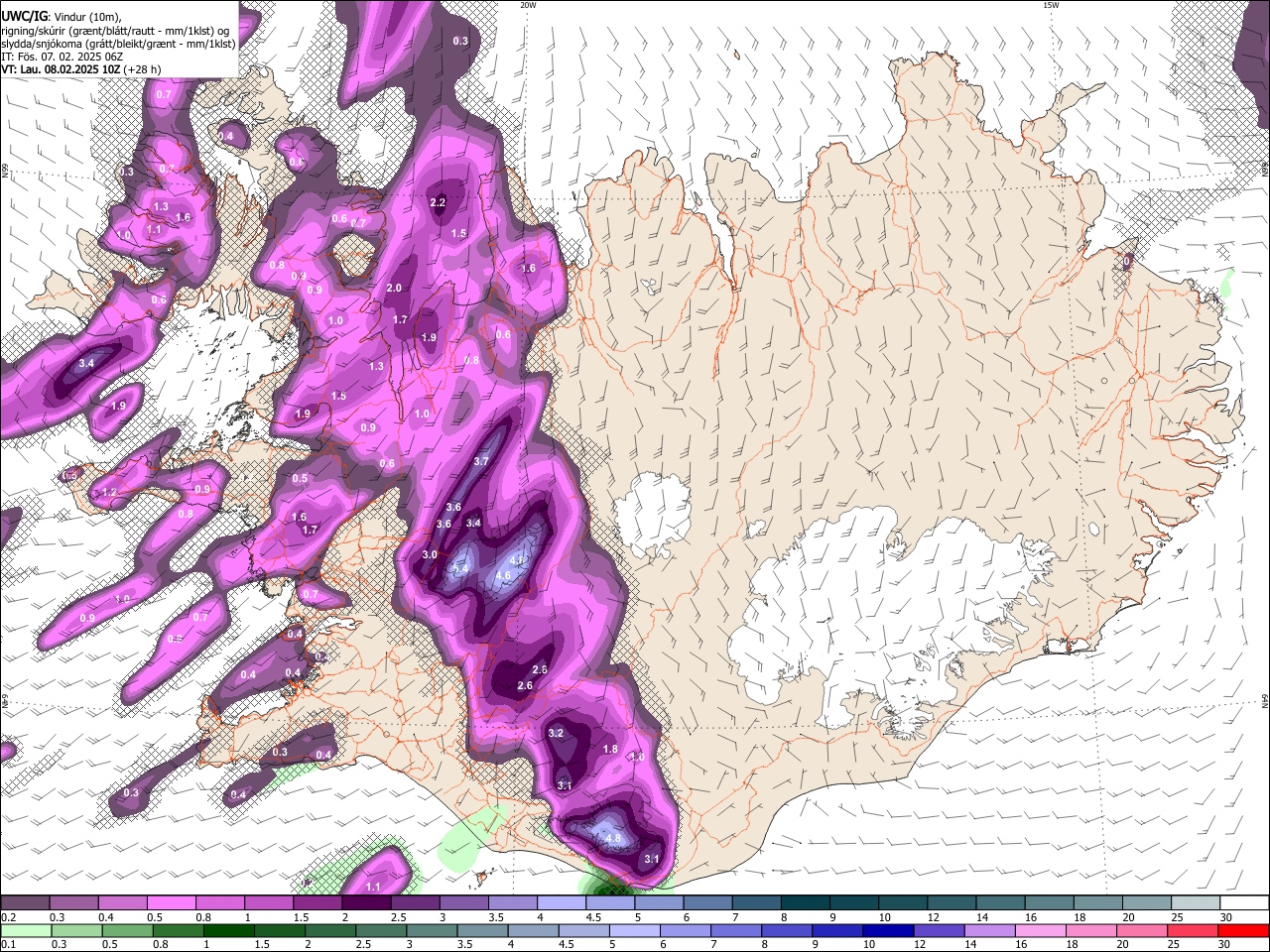Click the 2.0 snowfall value on the map

394,289
